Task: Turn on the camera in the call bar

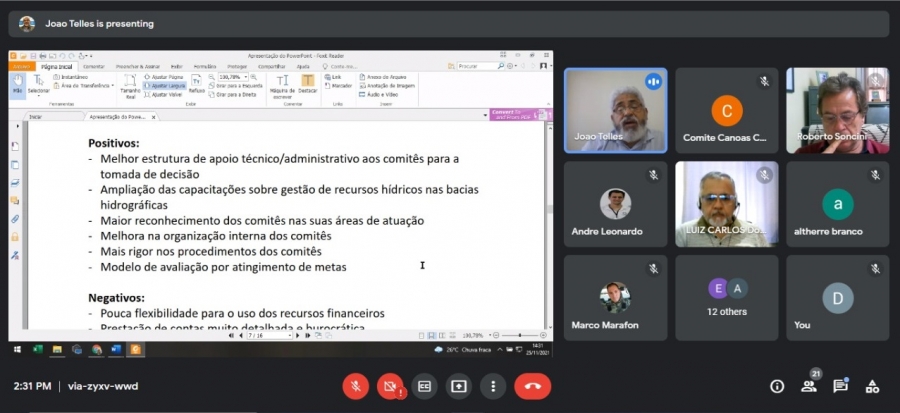Action: point(390,386)
